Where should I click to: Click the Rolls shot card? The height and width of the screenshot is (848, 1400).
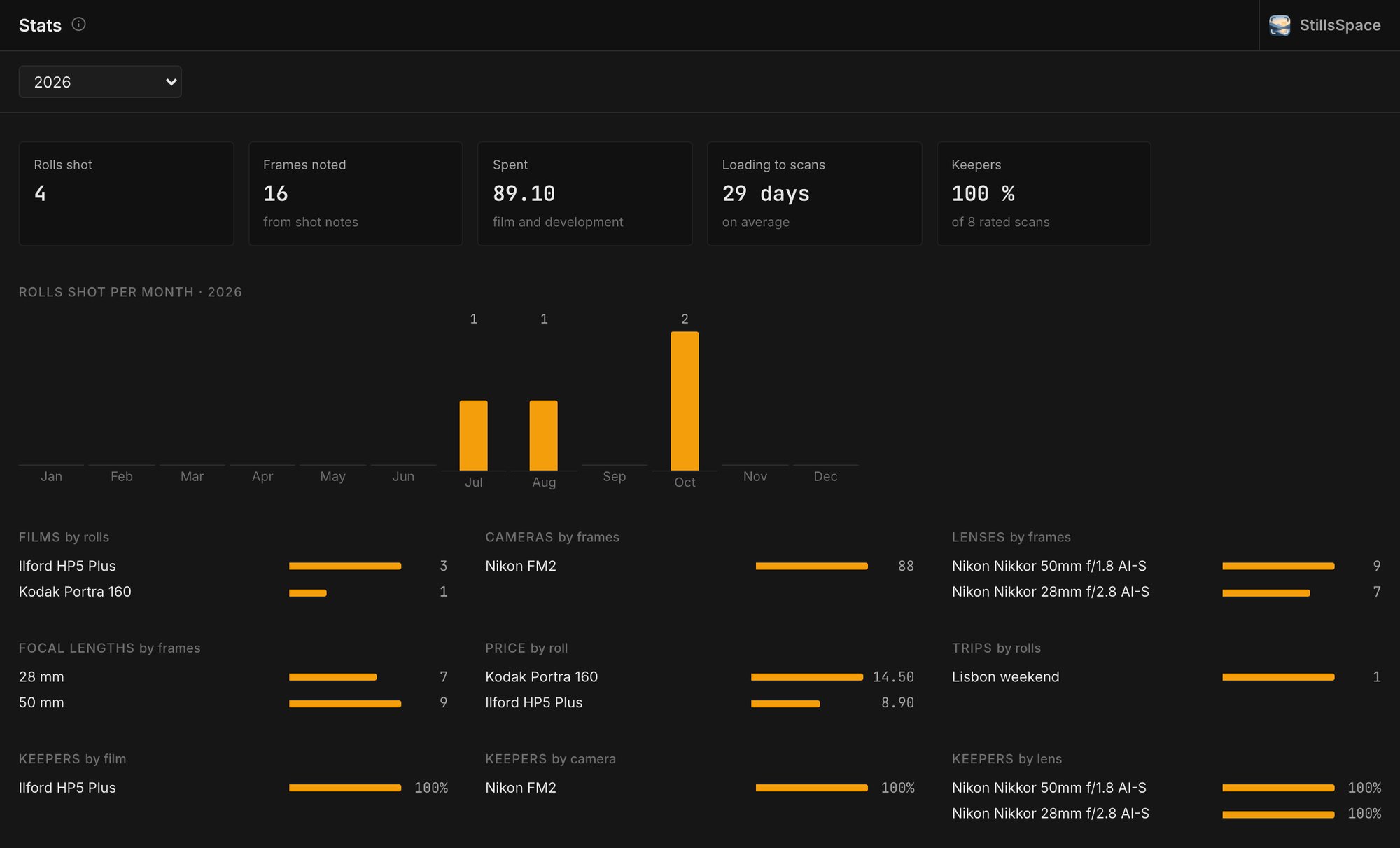[x=126, y=194]
